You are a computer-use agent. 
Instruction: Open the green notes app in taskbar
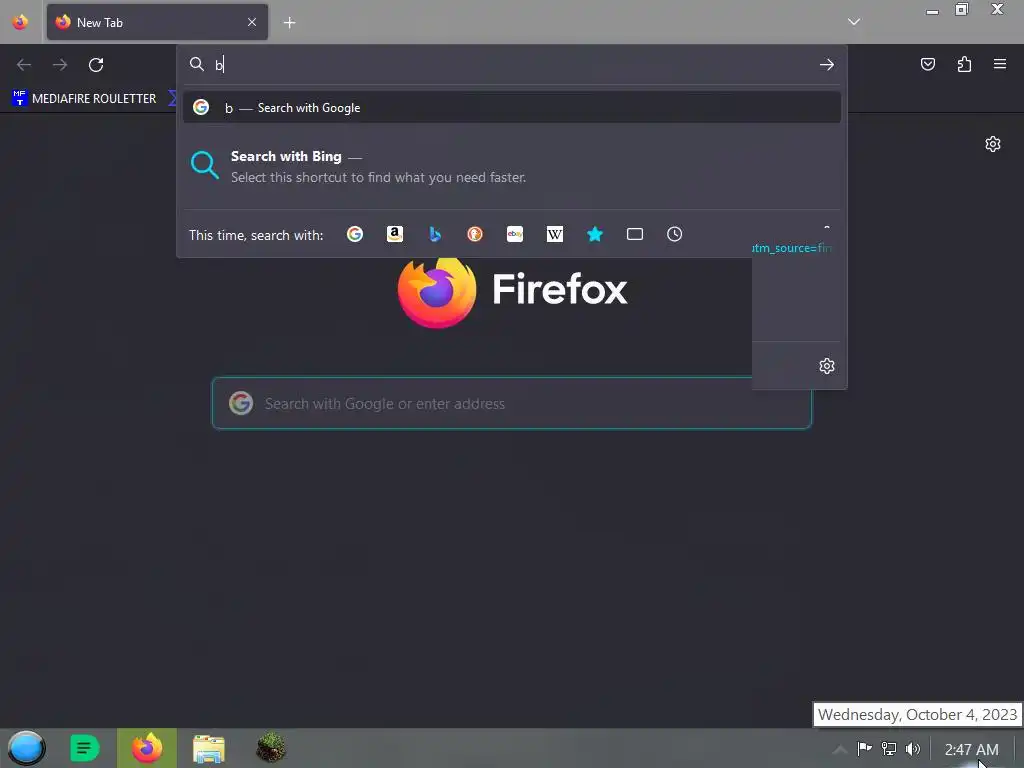(x=84, y=748)
